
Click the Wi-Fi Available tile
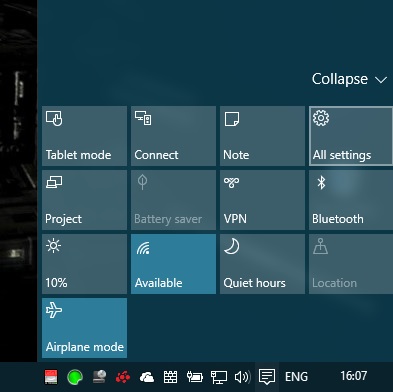tap(173, 264)
